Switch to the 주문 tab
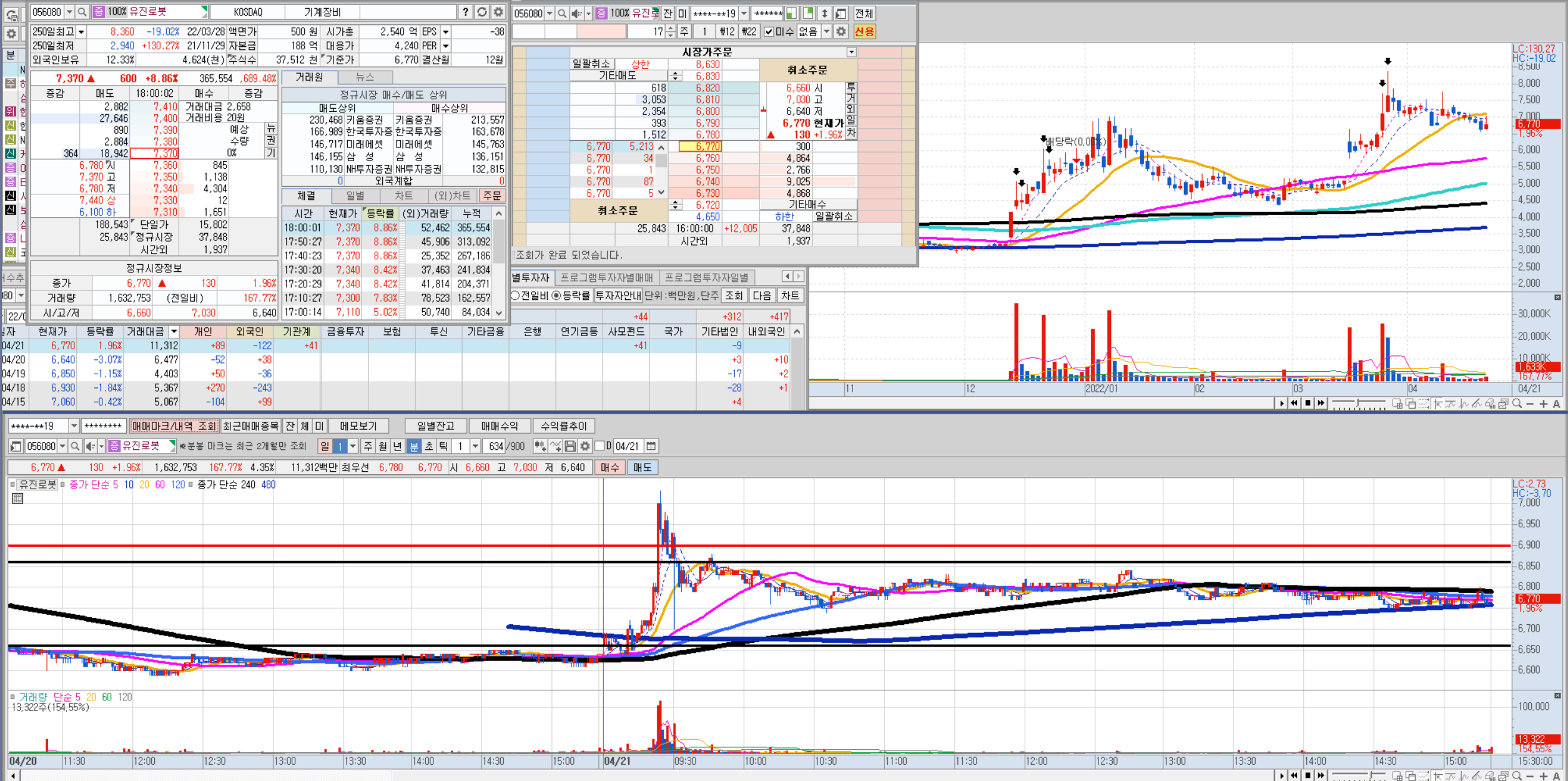 [492, 196]
